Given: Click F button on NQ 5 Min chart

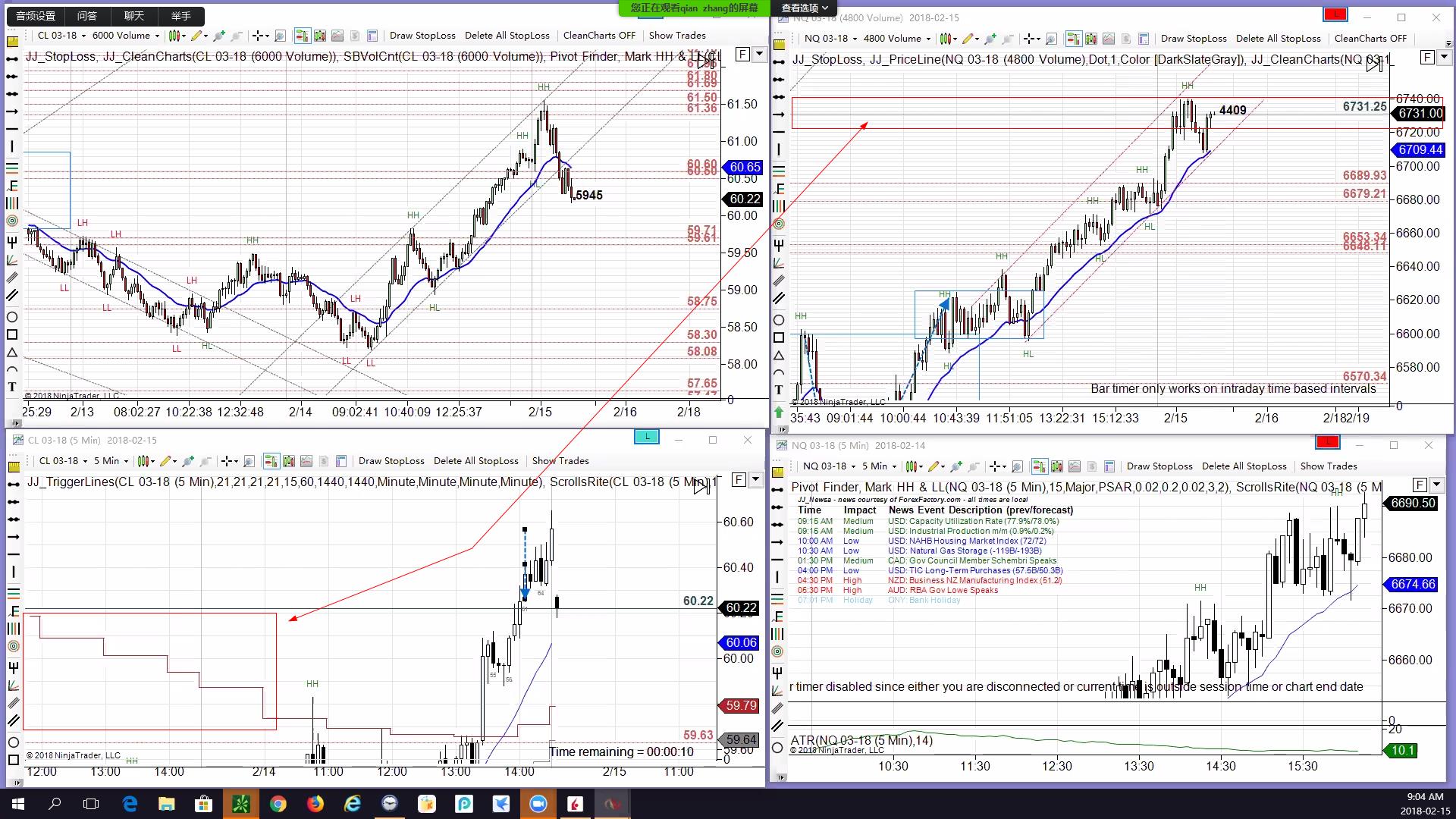Looking at the screenshot, I should click(x=1420, y=485).
